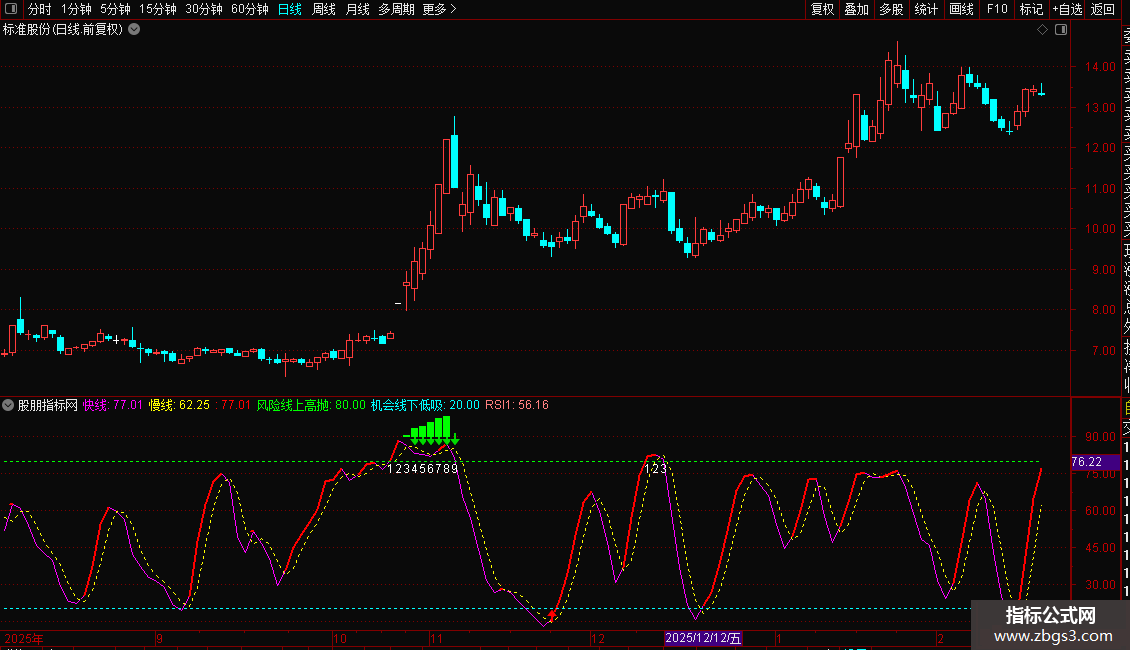Click the 复权 button
The width and height of the screenshot is (1130, 650).
pyautogui.click(x=822, y=9)
